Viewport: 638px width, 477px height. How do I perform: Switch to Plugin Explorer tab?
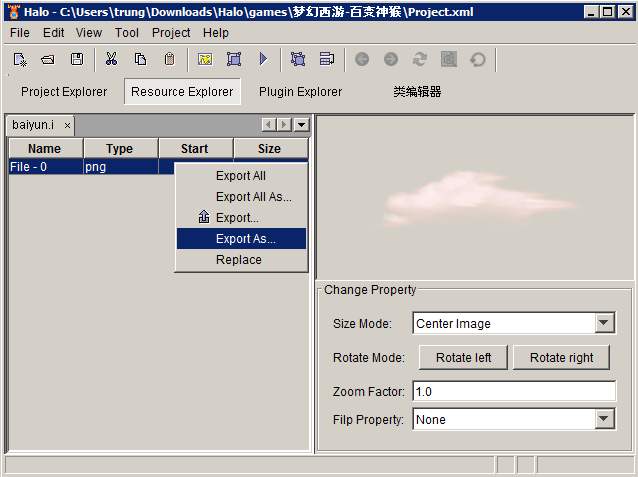(300, 92)
